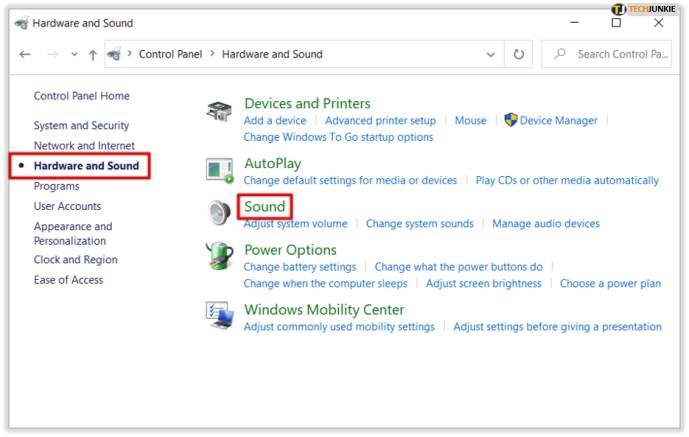Click Adjust system volume
This screenshot has width=689, height=437.
296,224
